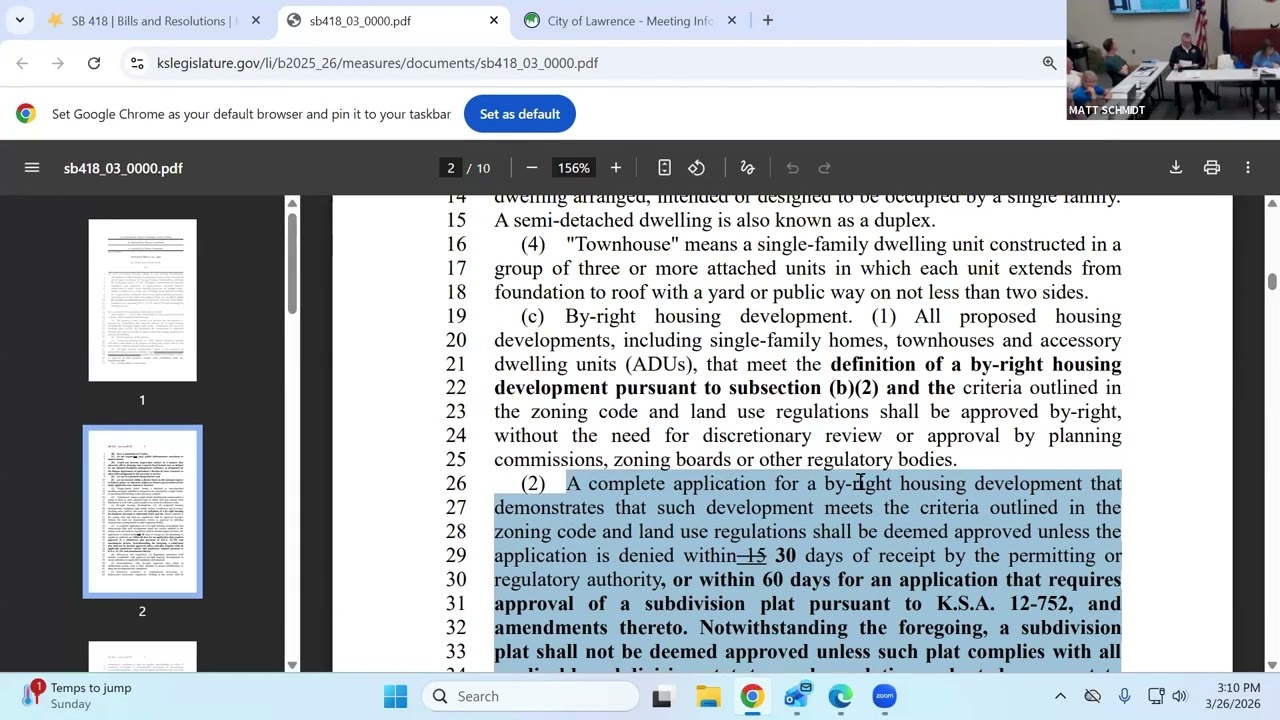
Task: Zoom out the PDF document
Action: point(532,168)
